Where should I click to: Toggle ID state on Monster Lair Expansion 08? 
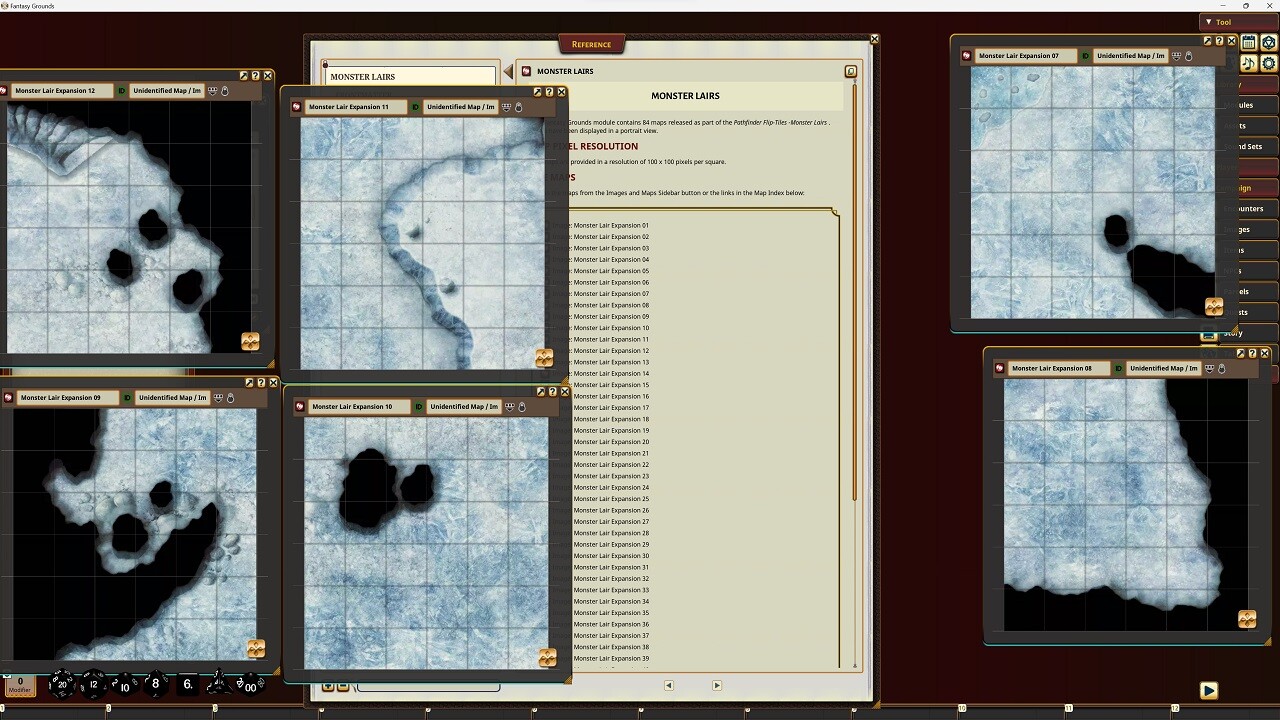1120,368
